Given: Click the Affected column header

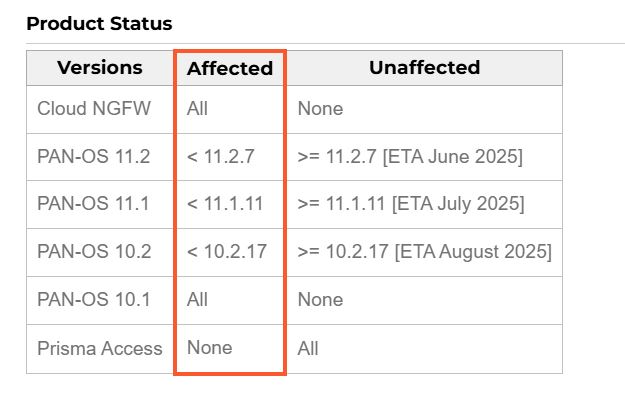Looking at the screenshot, I should coord(230,68).
